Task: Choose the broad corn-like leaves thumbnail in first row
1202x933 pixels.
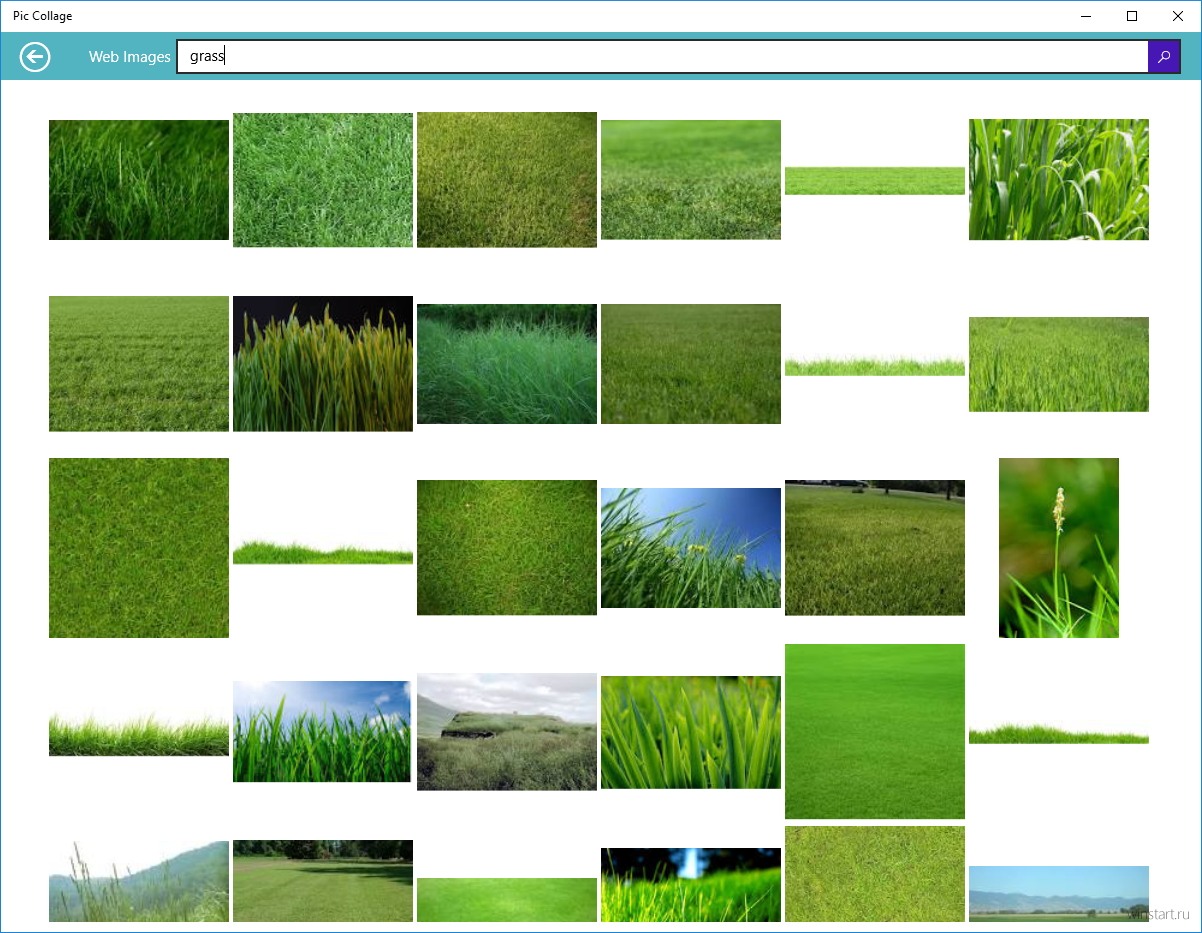Action: coord(1059,180)
